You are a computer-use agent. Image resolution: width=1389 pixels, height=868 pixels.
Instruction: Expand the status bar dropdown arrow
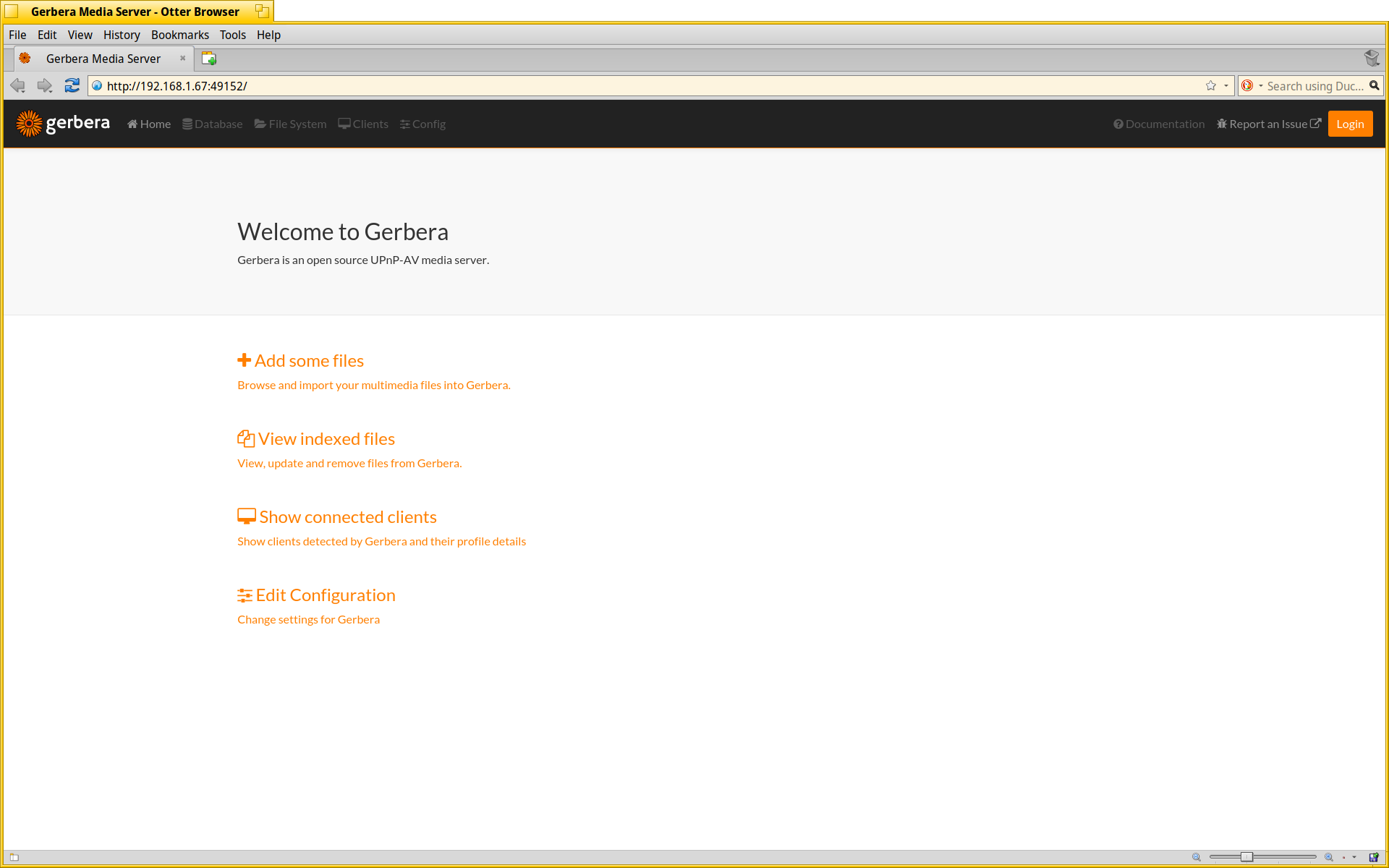[x=1354, y=857]
